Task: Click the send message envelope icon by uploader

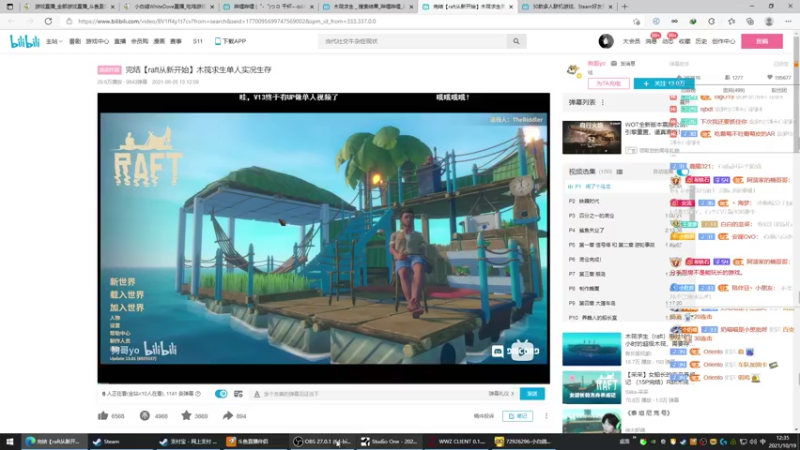Action: [x=614, y=64]
